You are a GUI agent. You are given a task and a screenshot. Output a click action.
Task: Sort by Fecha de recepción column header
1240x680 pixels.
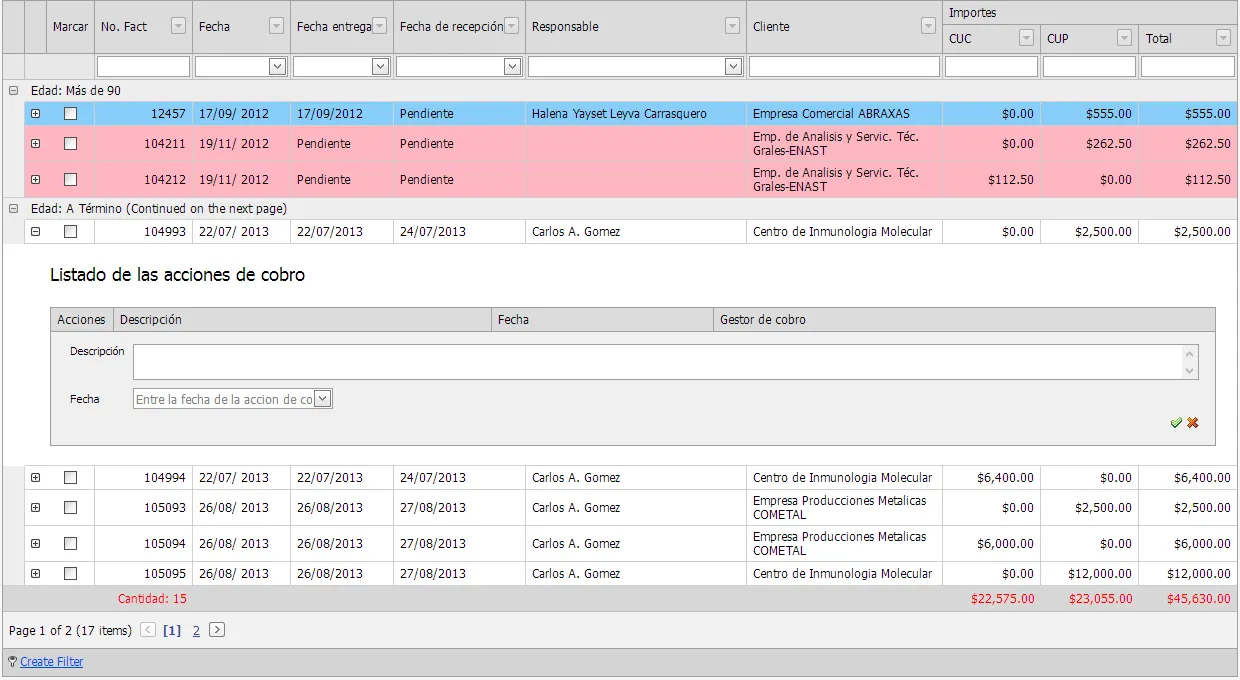450,27
